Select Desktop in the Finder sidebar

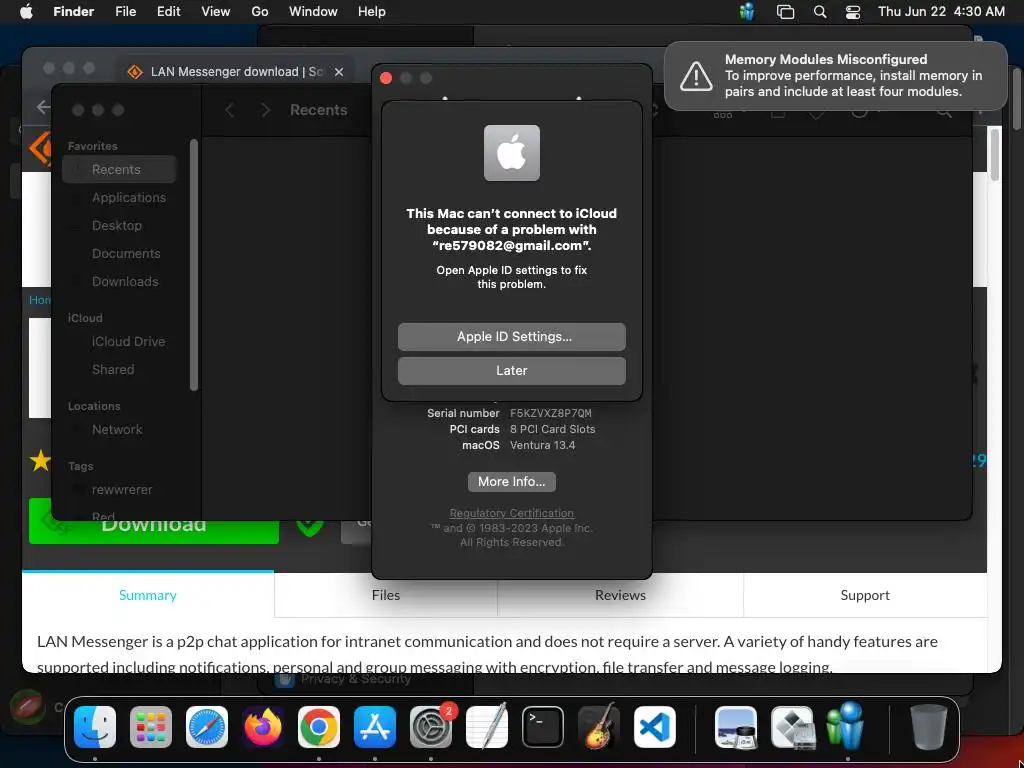coord(120,225)
